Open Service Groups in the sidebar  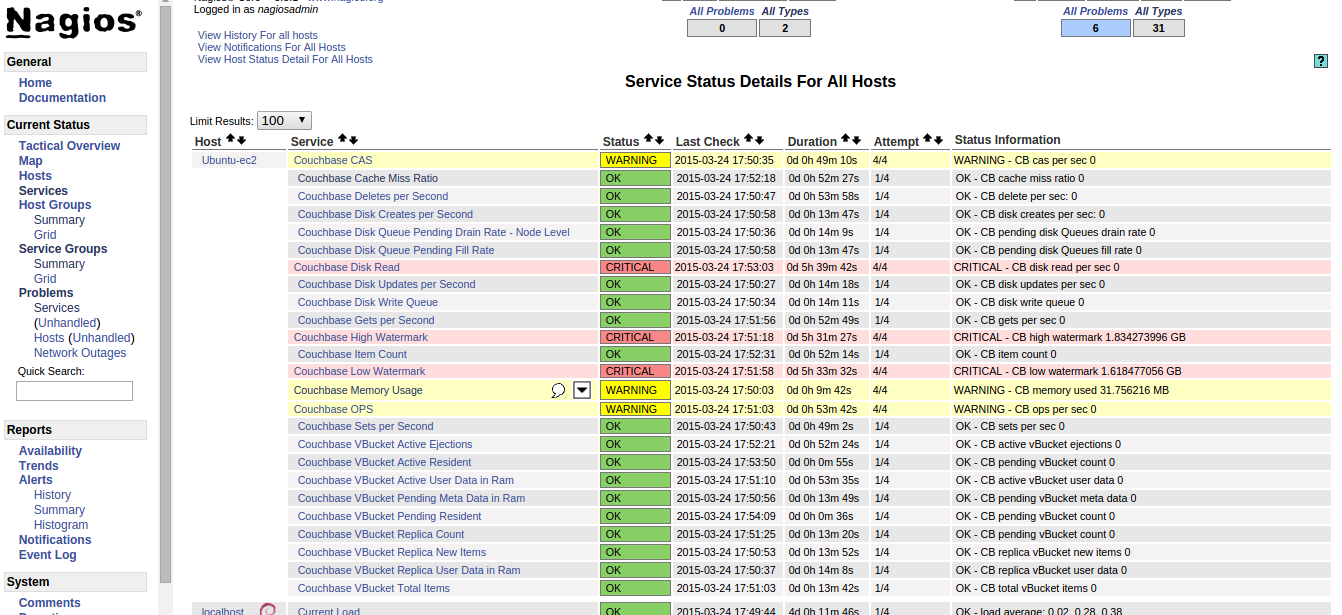(x=63, y=249)
